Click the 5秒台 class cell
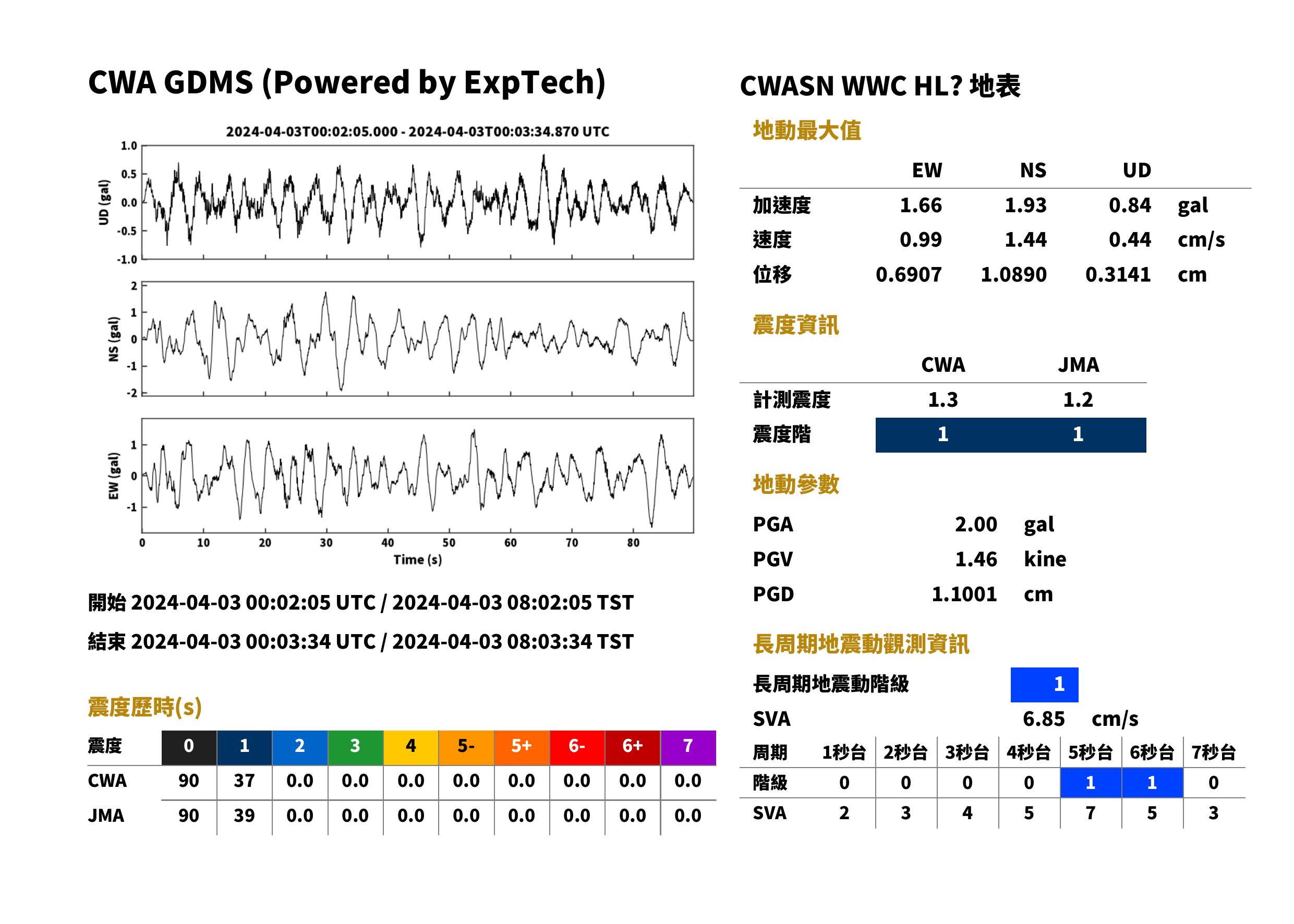This screenshot has height=924, width=1294. (1090, 782)
